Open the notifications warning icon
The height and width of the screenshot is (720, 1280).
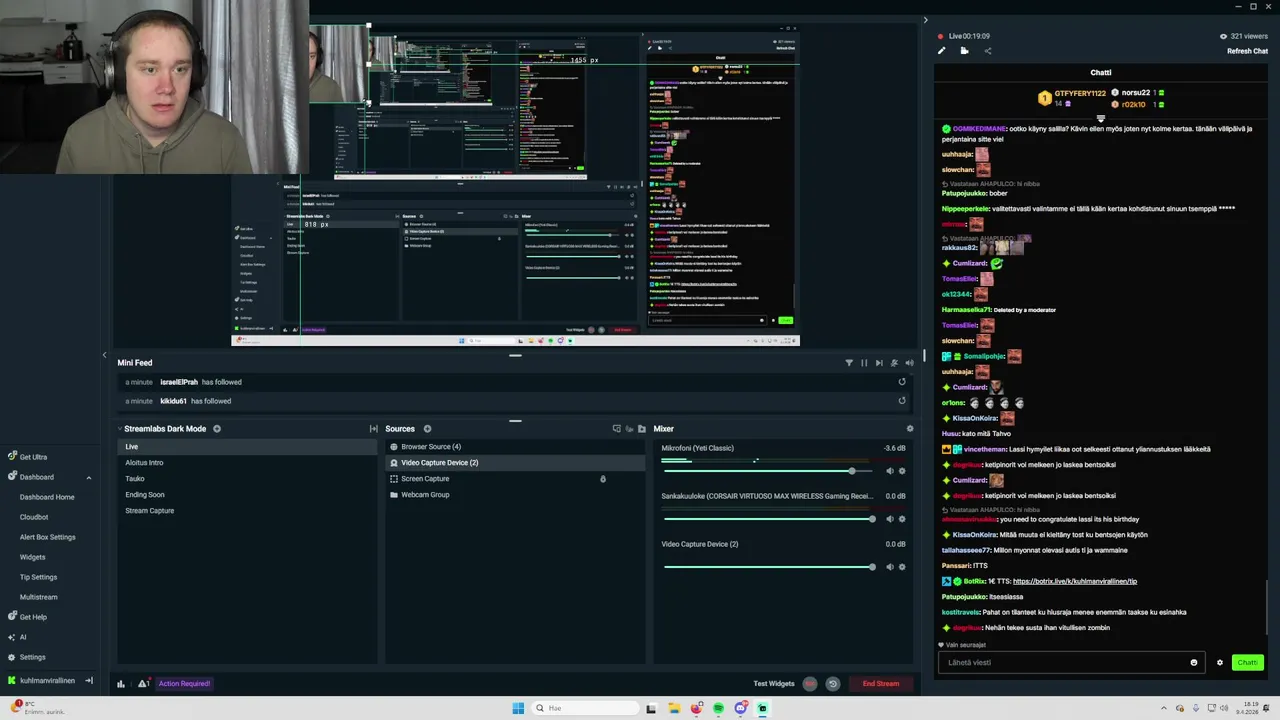143,684
